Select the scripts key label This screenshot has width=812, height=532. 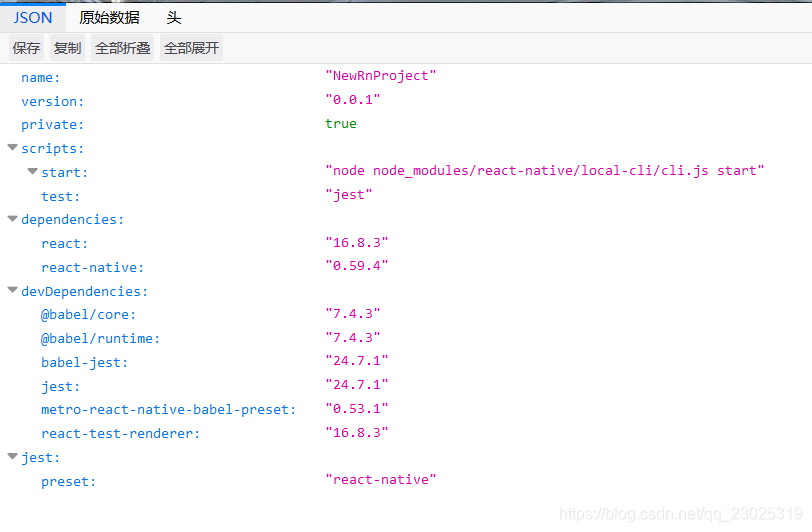point(52,149)
